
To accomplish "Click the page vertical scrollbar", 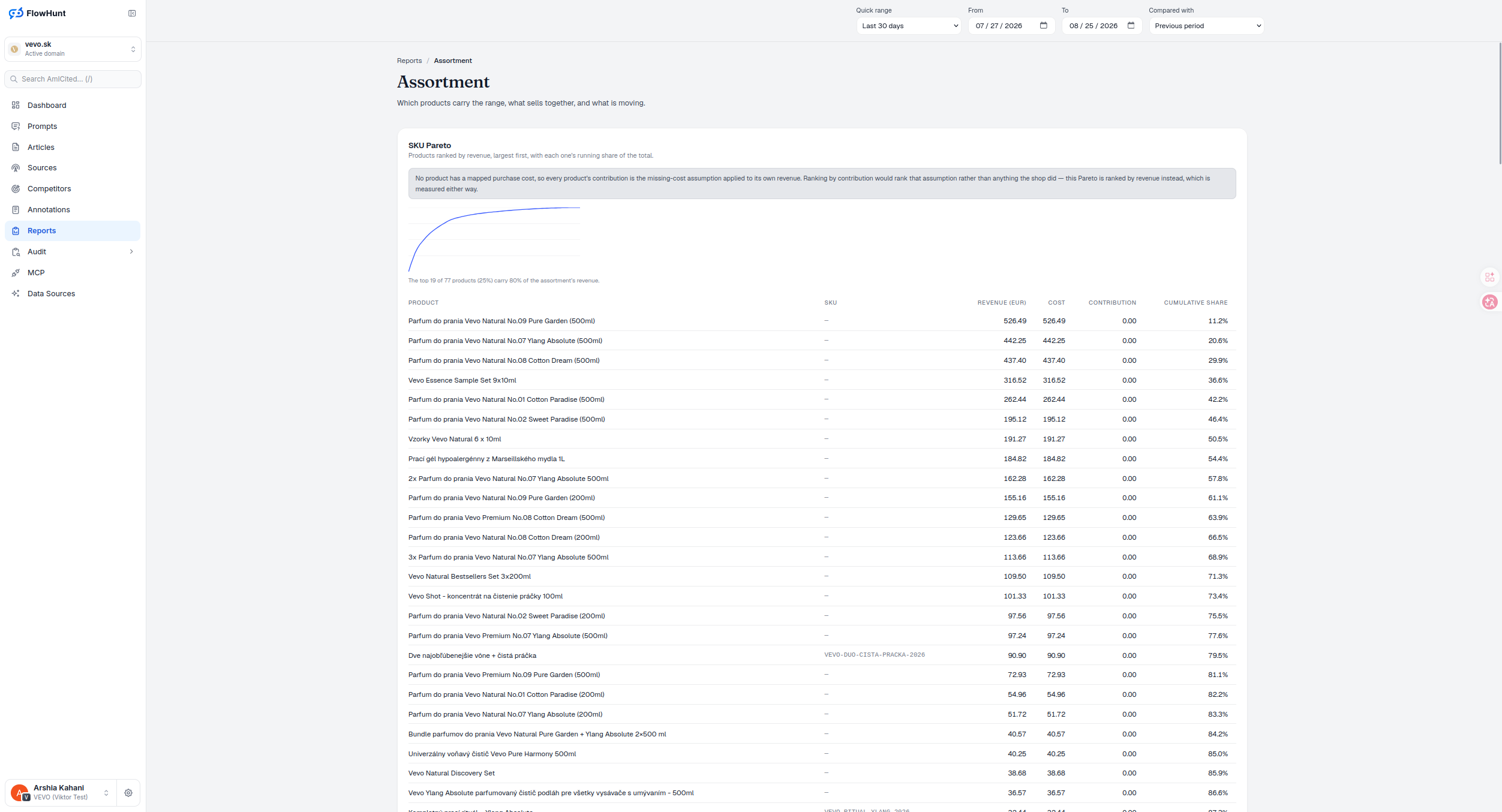I will tap(1500, 103).
